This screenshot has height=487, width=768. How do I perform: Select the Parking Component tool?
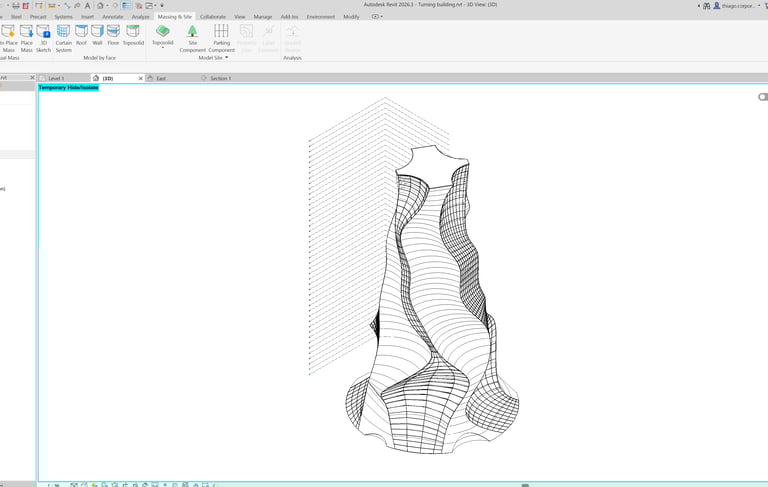click(221, 38)
